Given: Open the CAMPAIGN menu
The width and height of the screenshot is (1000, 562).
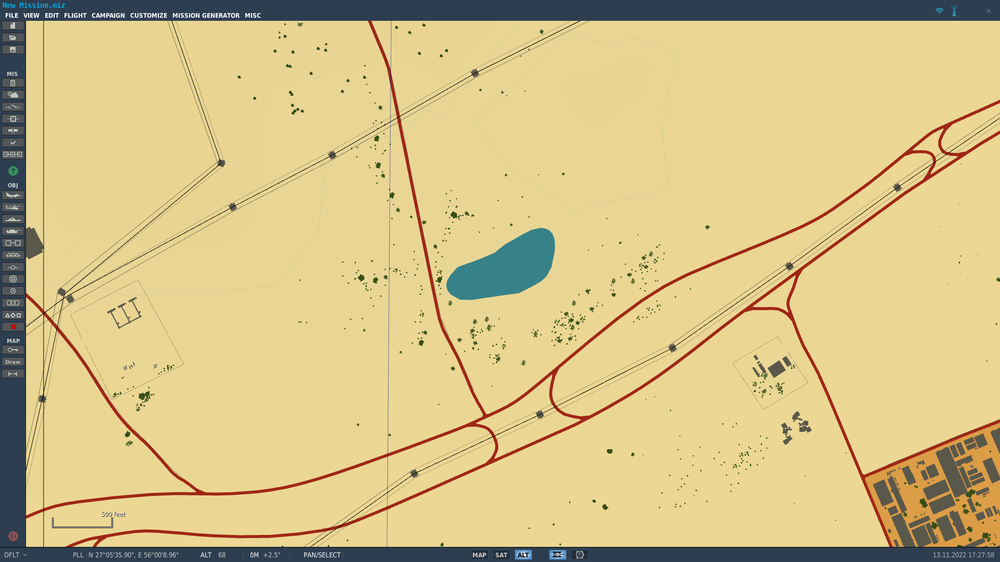Looking at the screenshot, I should 108,15.
